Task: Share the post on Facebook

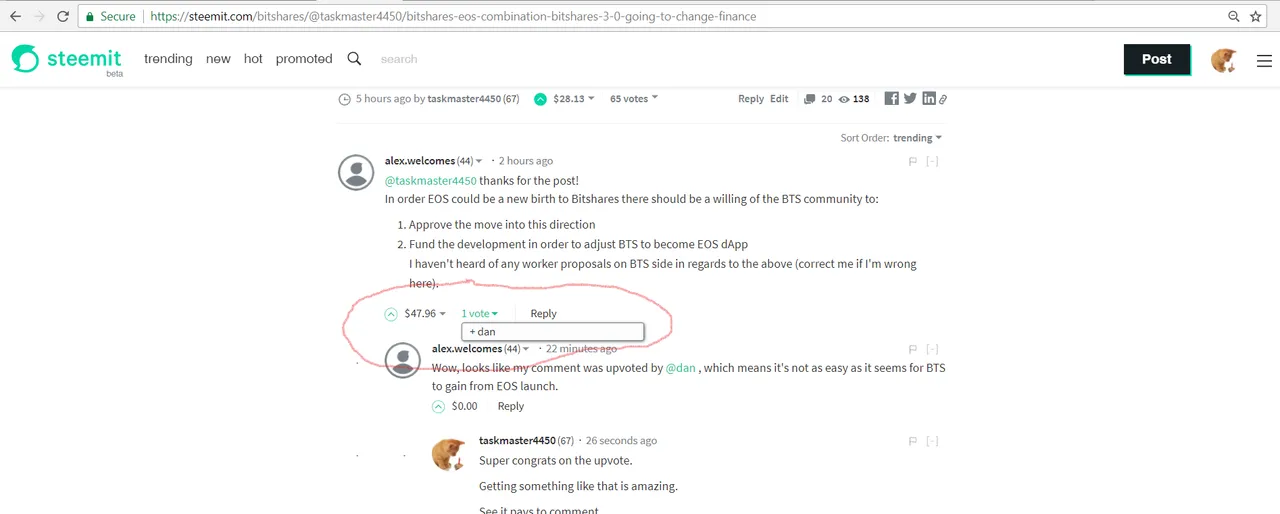Action: [x=891, y=98]
